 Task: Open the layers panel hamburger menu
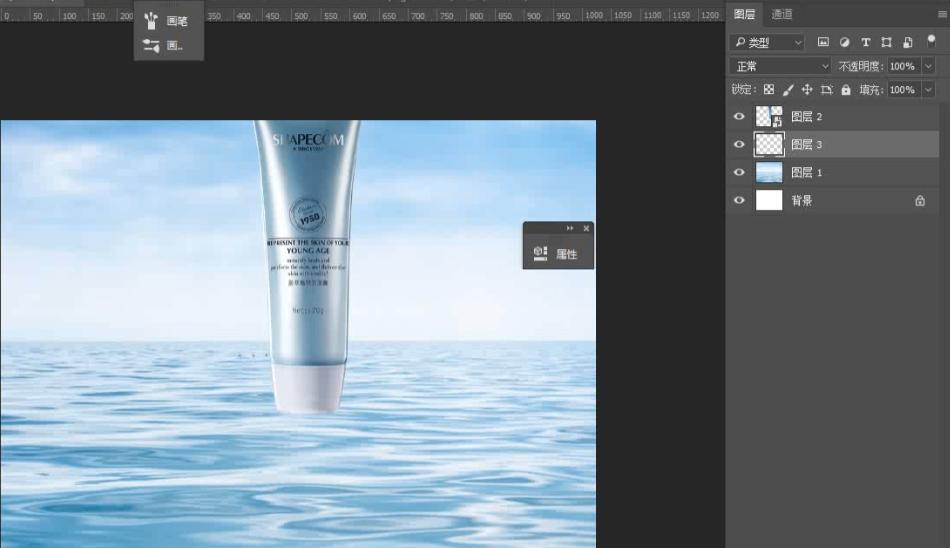click(x=941, y=14)
